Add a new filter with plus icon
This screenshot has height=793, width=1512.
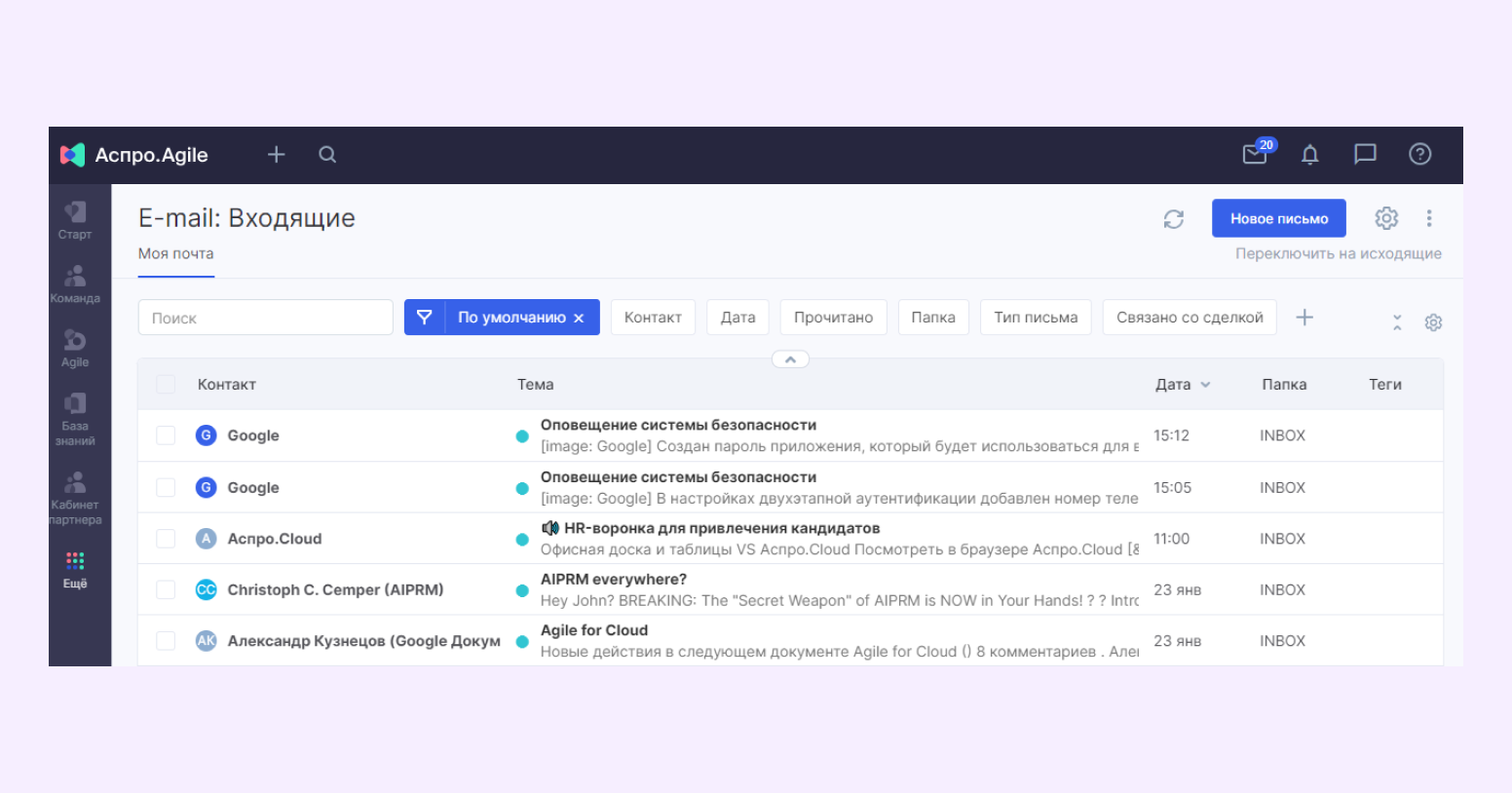(1304, 317)
